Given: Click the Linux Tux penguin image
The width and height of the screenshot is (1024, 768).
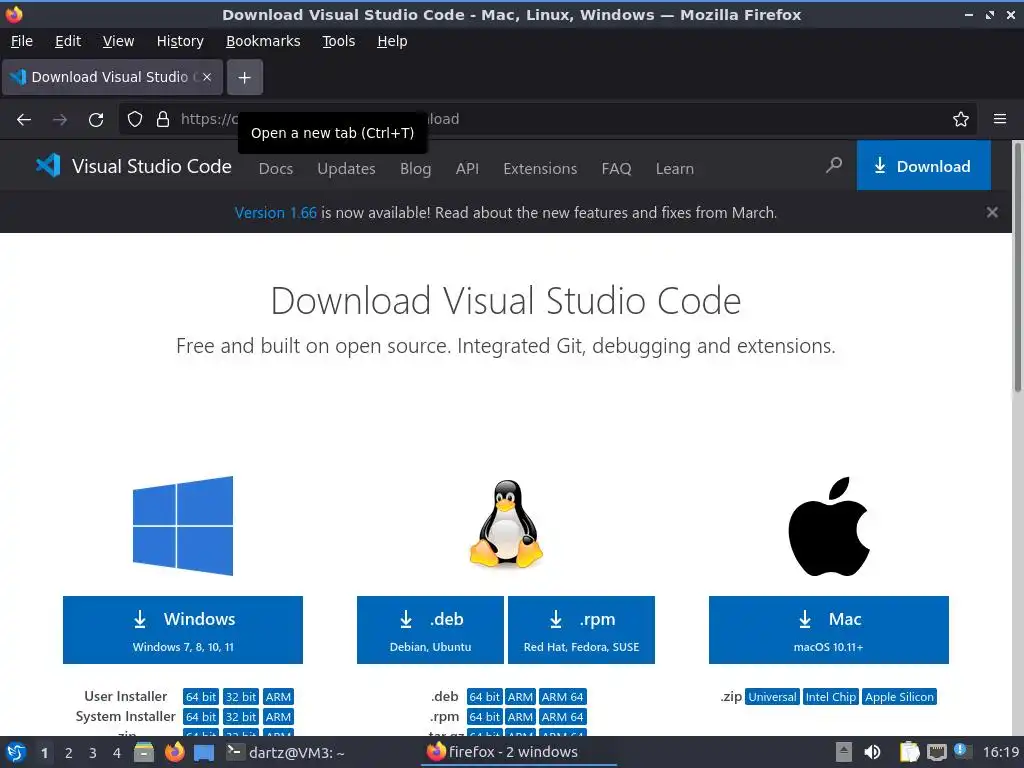Looking at the screenshot, I should (x=506, y=523).
